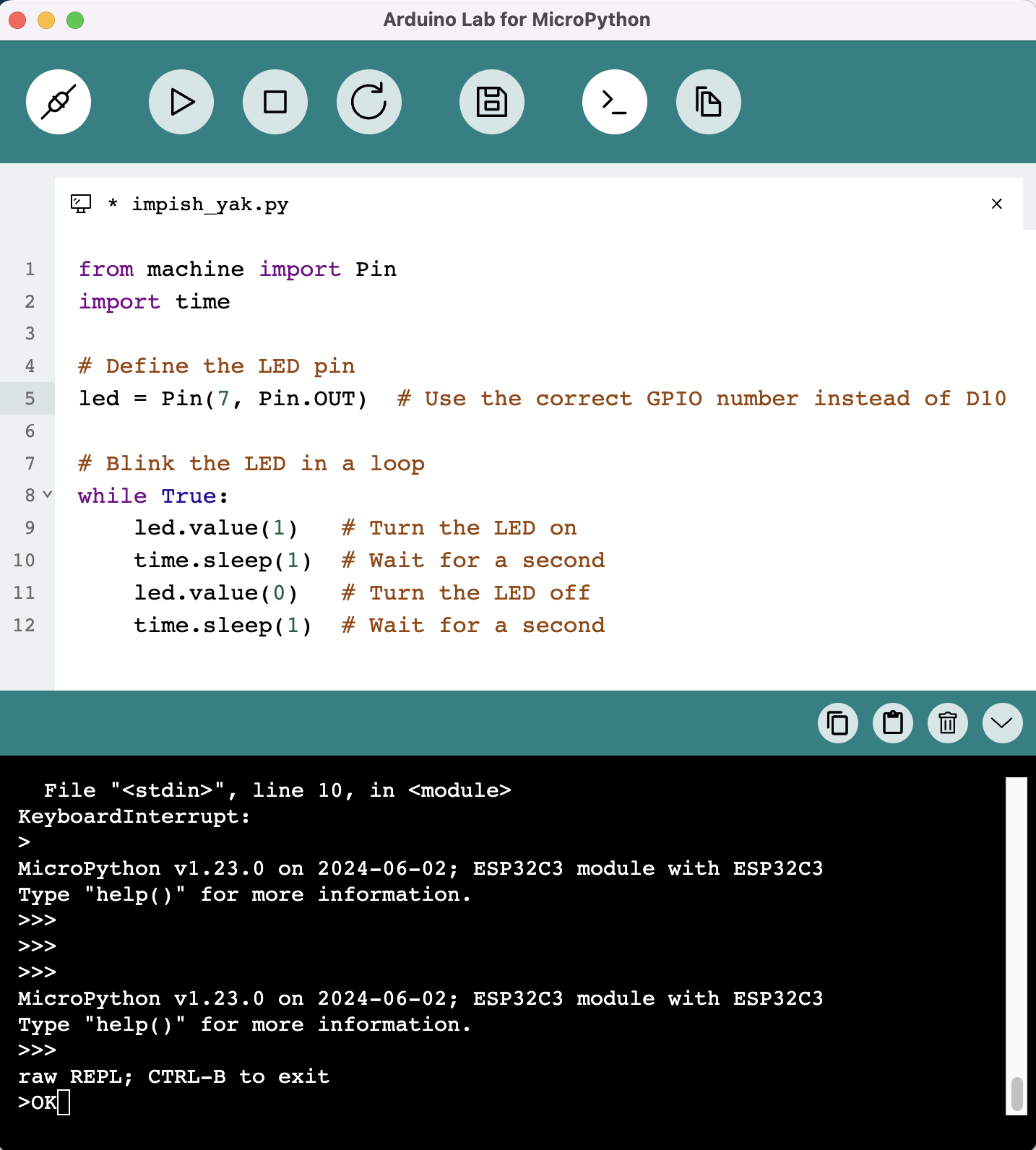
Task: Clear terminal with the trash icon
Action: click(948, 723)
